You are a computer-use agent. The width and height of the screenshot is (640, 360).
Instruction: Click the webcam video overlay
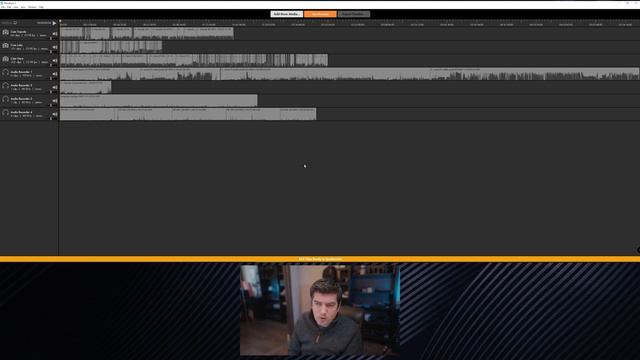(320, 310)
